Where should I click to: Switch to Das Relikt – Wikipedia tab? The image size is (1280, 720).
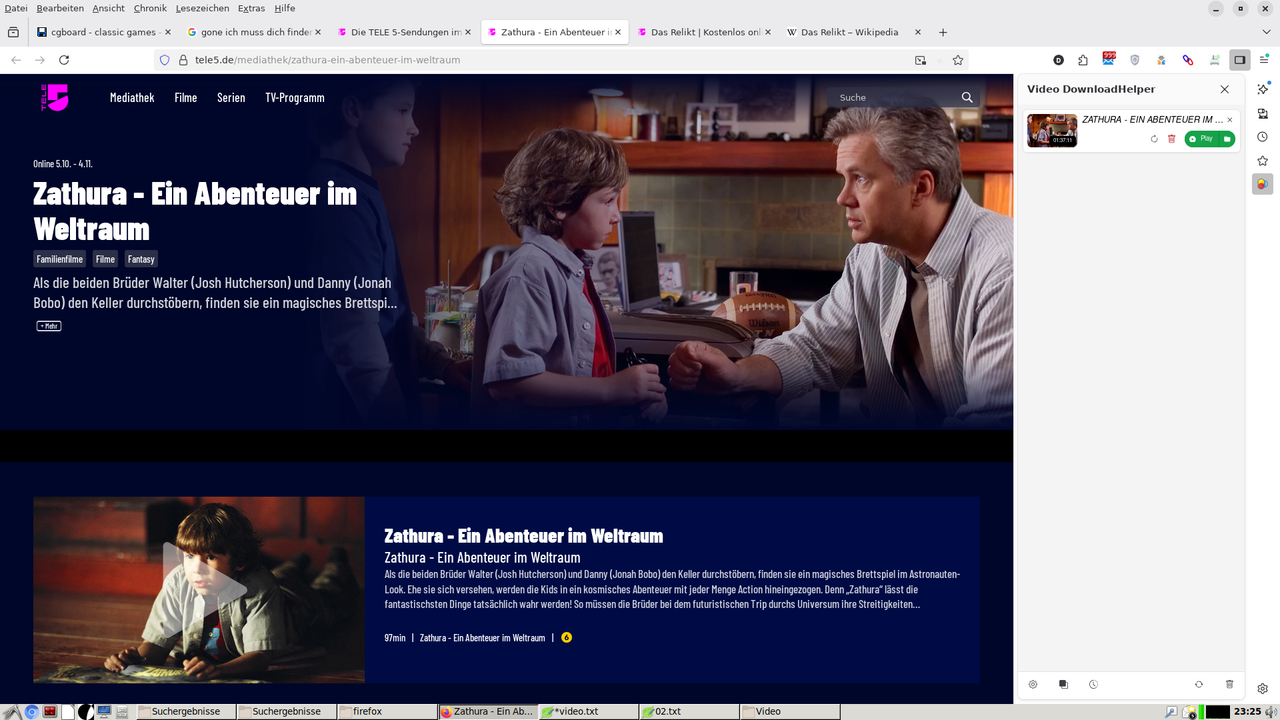(852, 32)
